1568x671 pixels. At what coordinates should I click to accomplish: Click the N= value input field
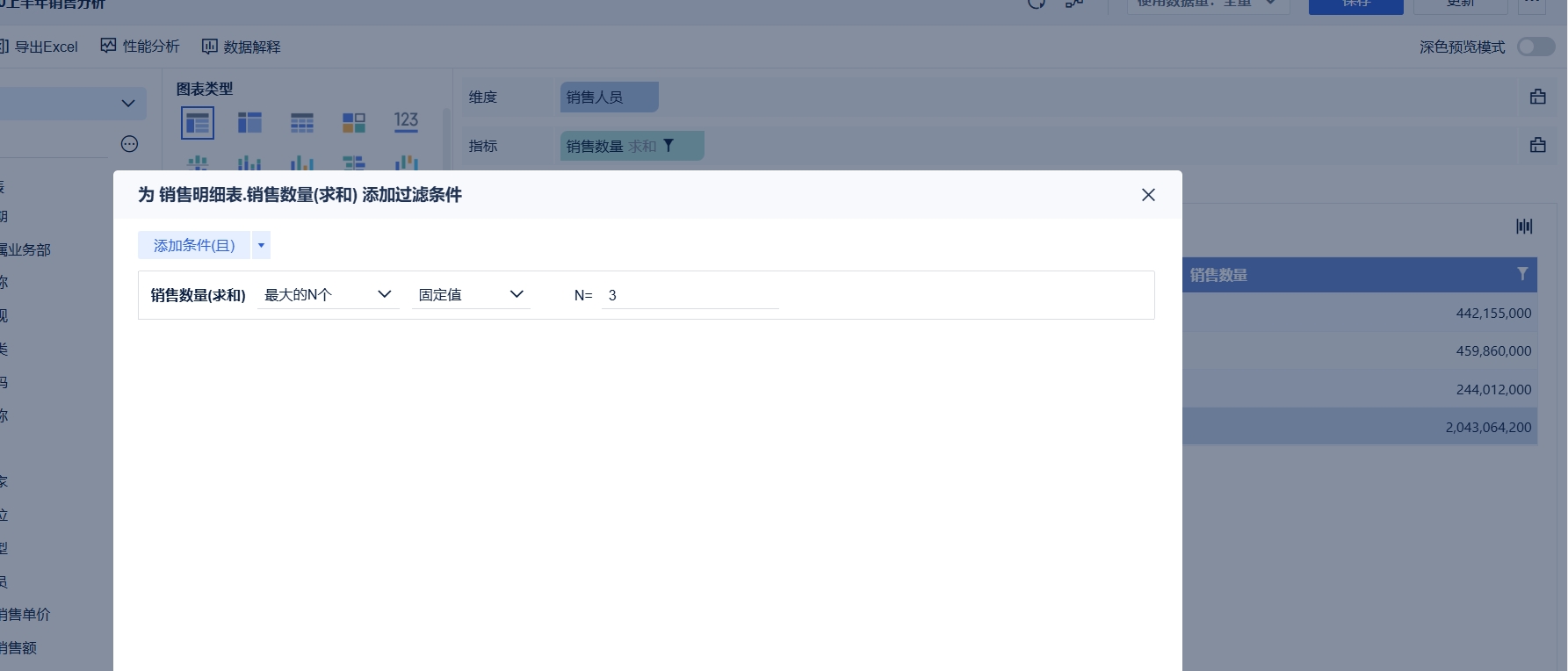coord(690,295)
